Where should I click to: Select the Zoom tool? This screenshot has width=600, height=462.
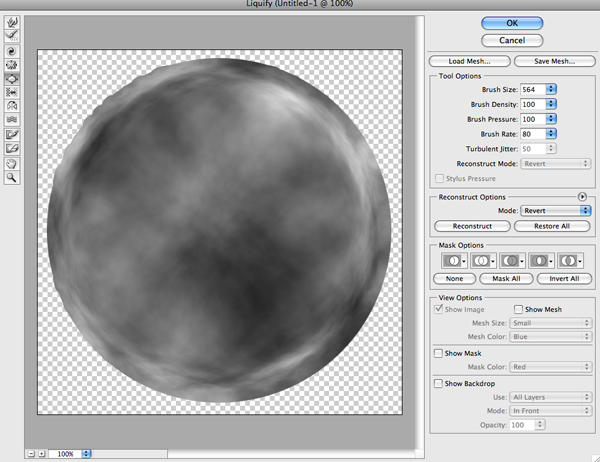click(12, 178)
